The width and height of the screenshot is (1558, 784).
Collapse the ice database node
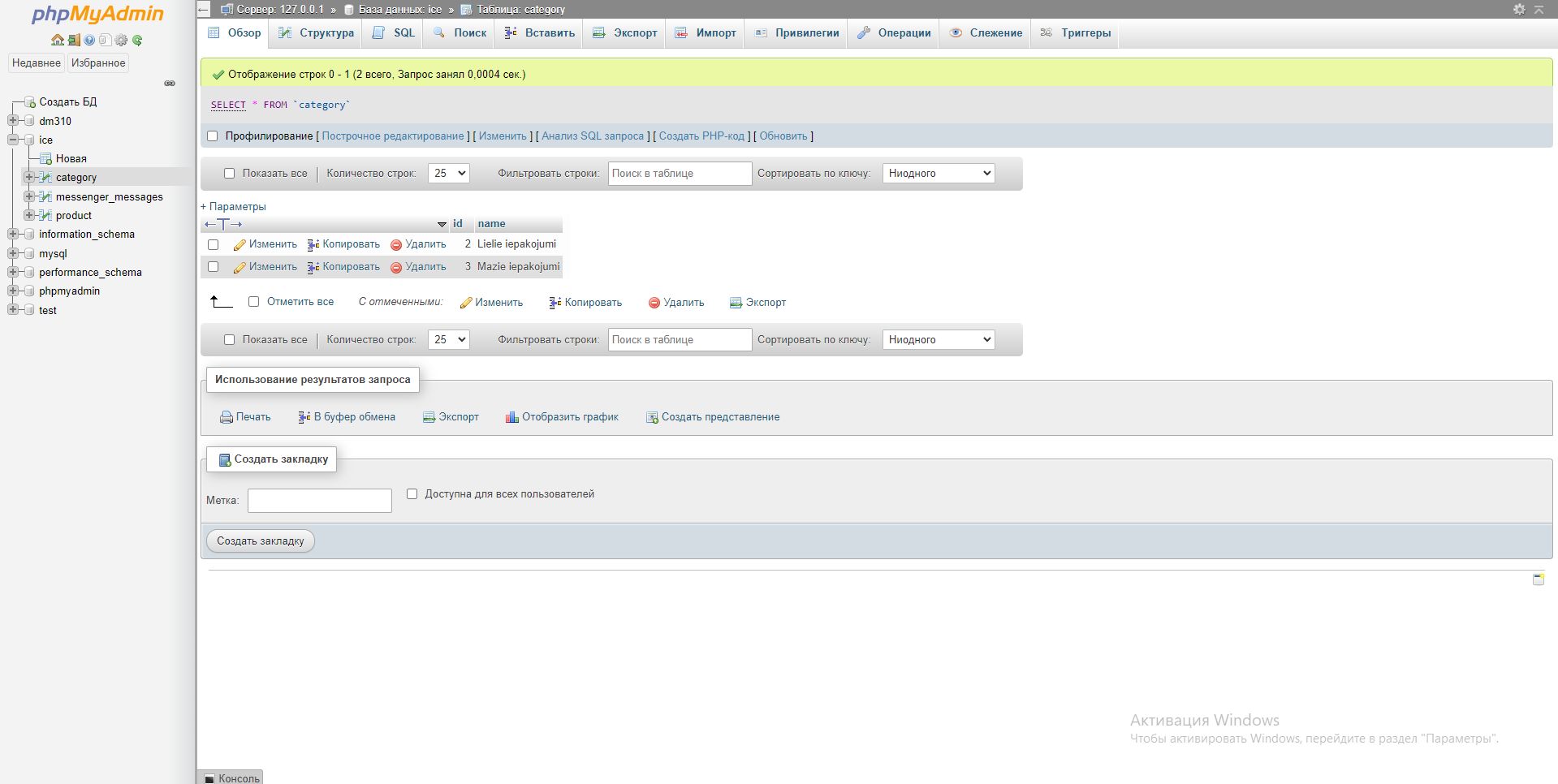[12, 140]
